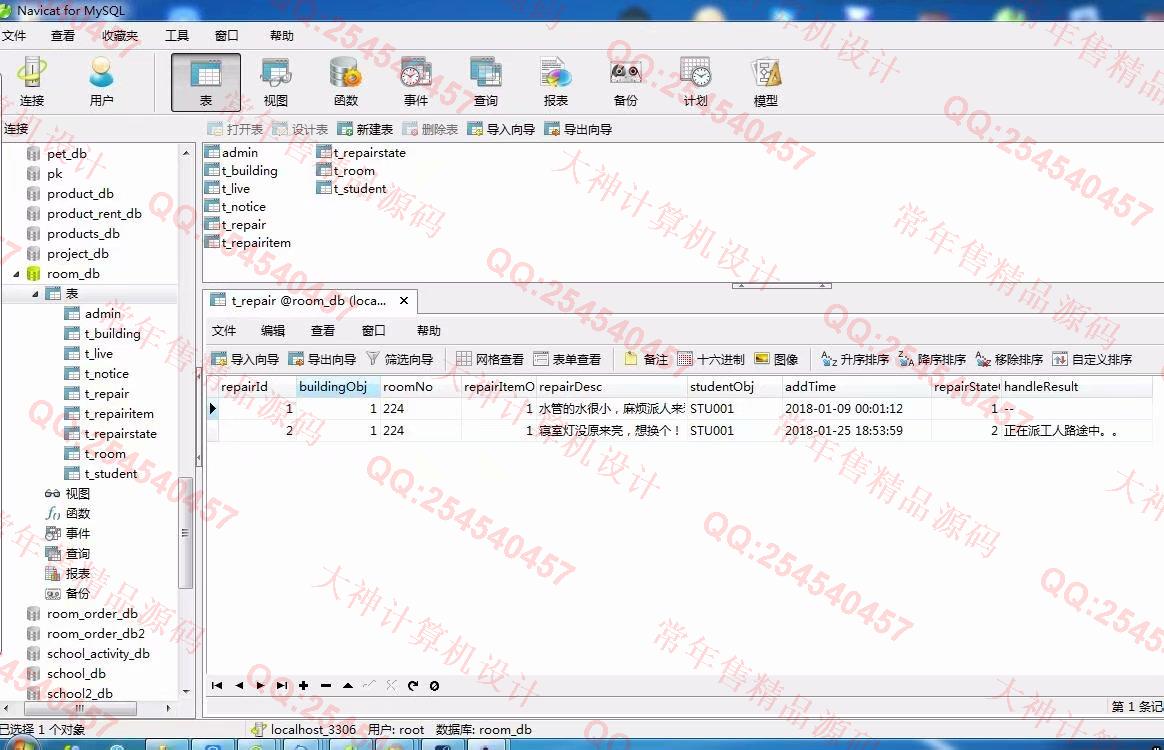Open 自定义排序 custom sort
The height and width of the screenshot is (750, 1164).
[x=1093, y=359]
